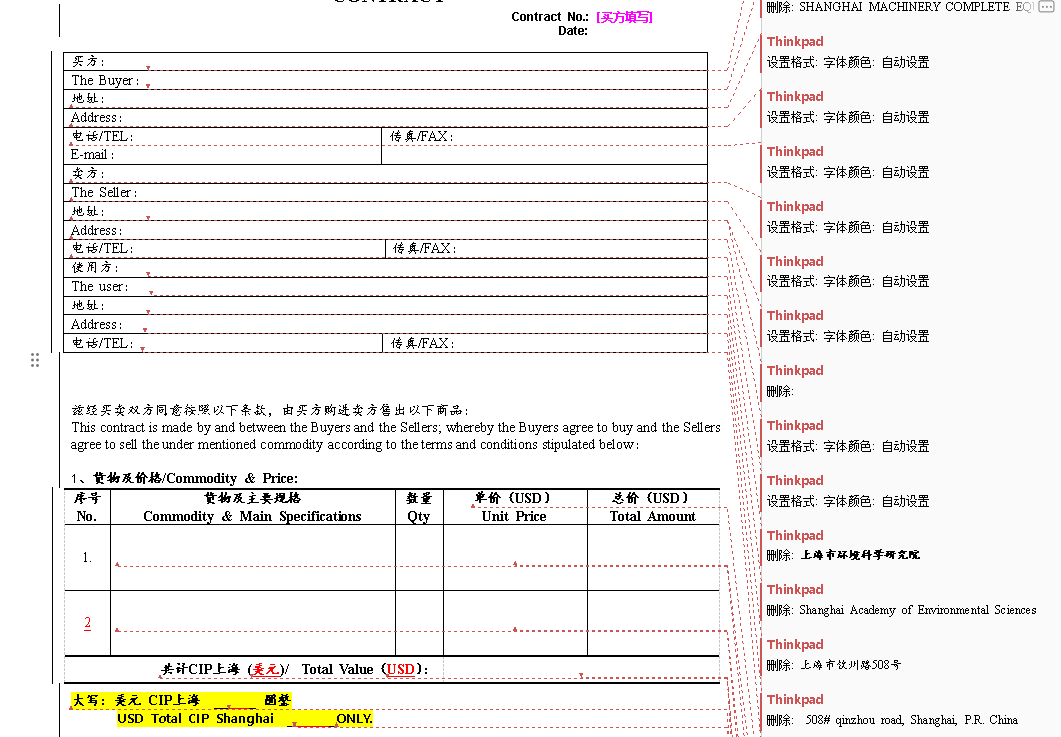Click the 'Date:' label
This screenshot has height=737, width=1061.
coord(572,31)
